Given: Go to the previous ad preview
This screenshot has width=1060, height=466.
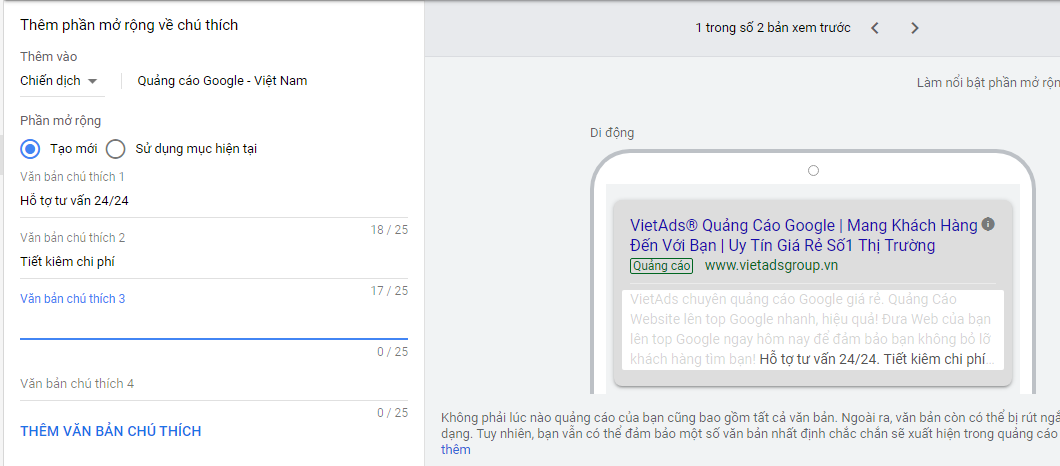Looking at the screenshot, I should pyautogui.click(x=875, y=28).
